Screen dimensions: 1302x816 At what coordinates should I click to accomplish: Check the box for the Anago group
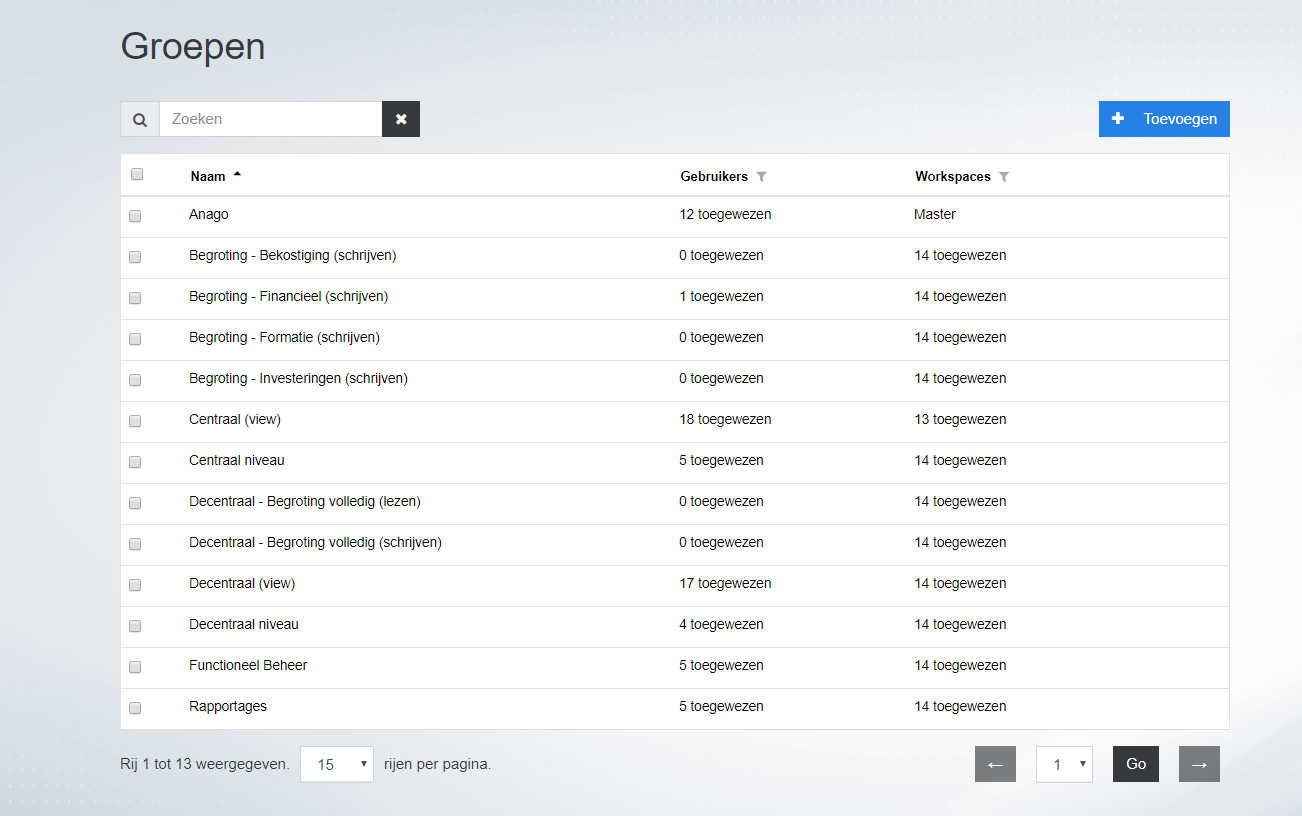[135, 216]
